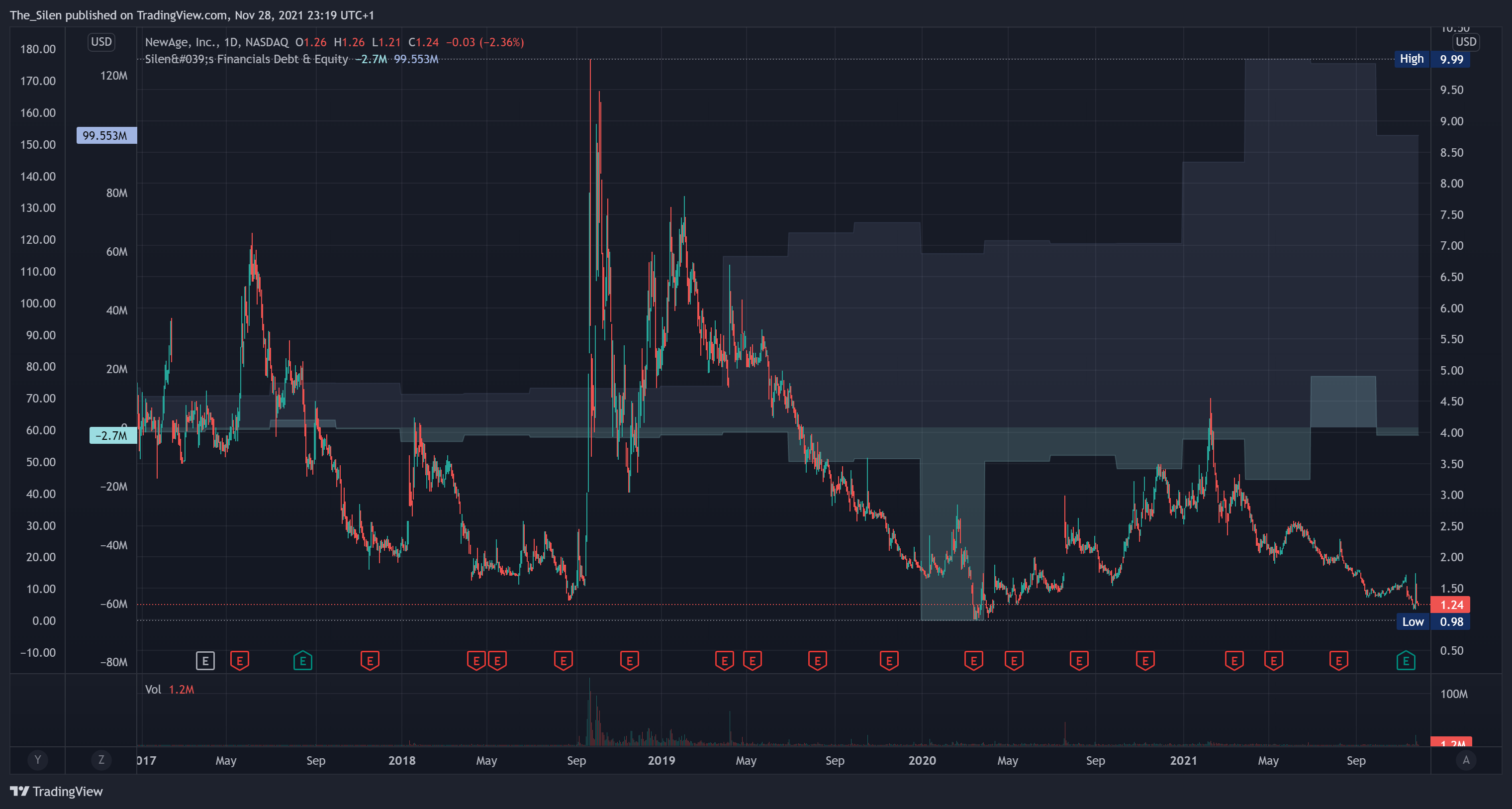Open the USD currency badge on the left scale

pyautogui.click(x=101, y=42)
